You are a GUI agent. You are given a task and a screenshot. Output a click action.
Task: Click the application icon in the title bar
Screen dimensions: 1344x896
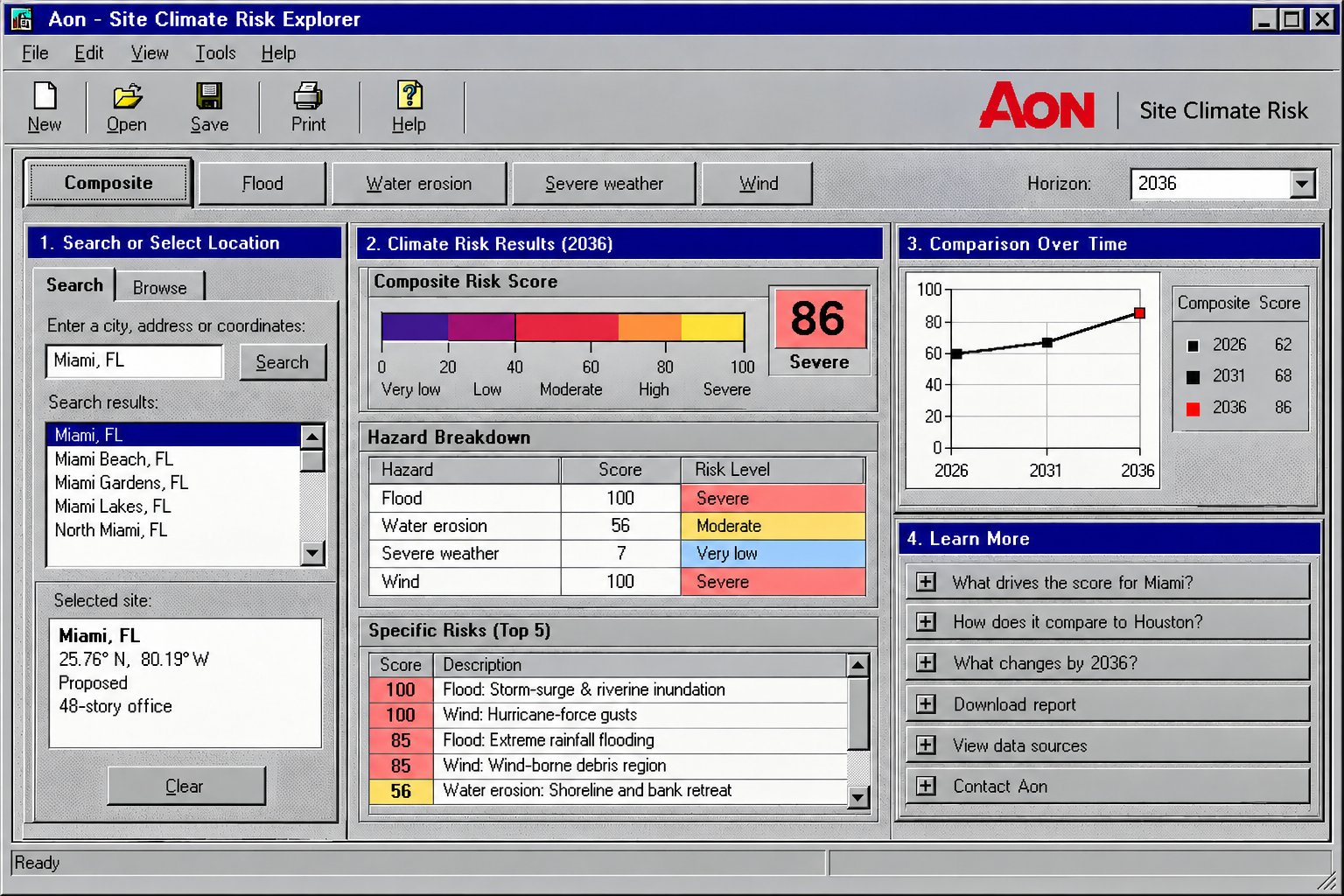[21, 18]
